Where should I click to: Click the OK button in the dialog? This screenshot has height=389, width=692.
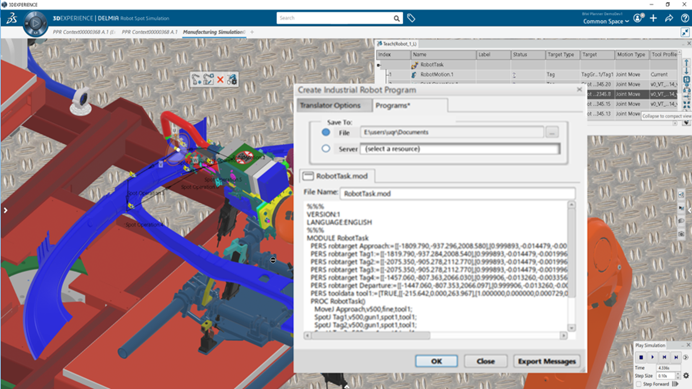click(x=436, y=361)
